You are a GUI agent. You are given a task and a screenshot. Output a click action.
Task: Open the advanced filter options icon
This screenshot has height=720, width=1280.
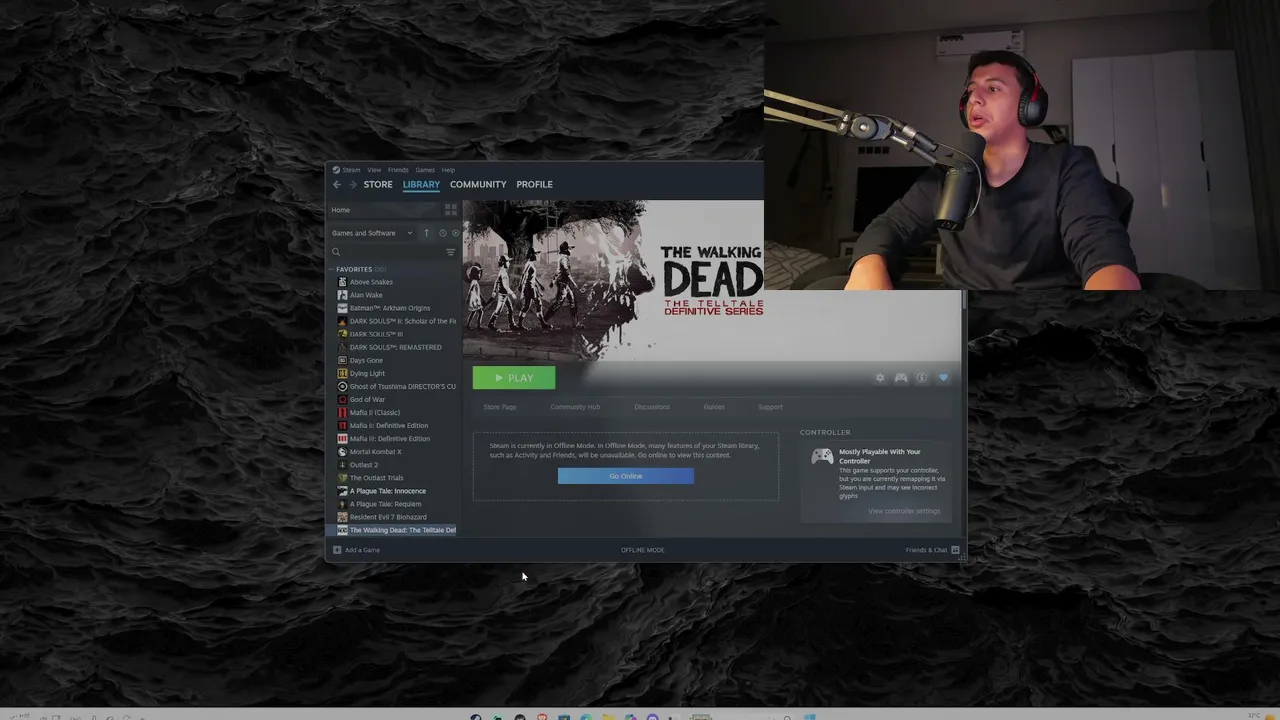point(451,252)
